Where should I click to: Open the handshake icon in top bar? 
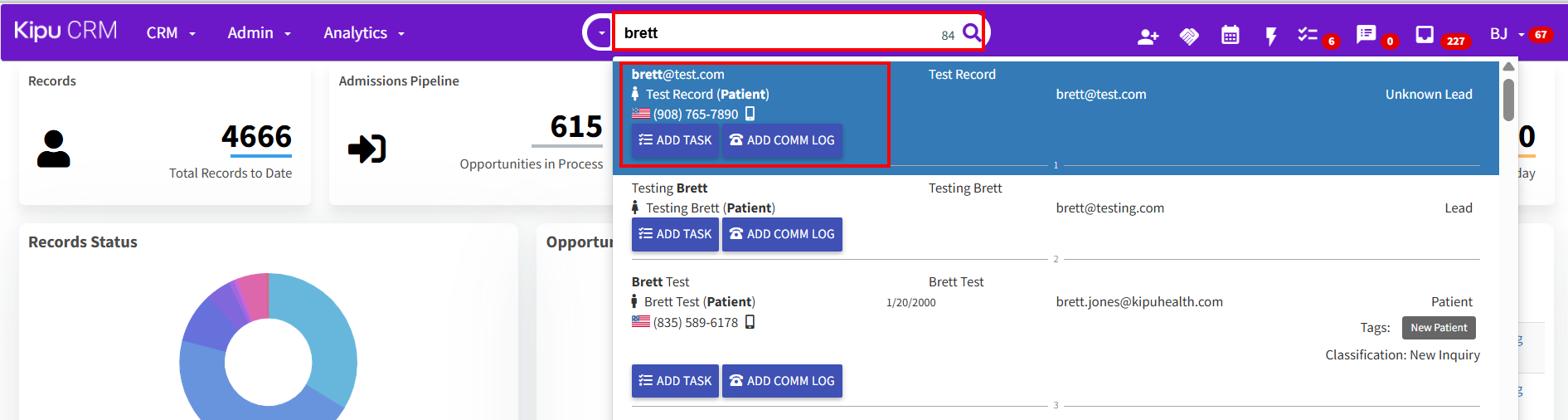point(1189,36)
